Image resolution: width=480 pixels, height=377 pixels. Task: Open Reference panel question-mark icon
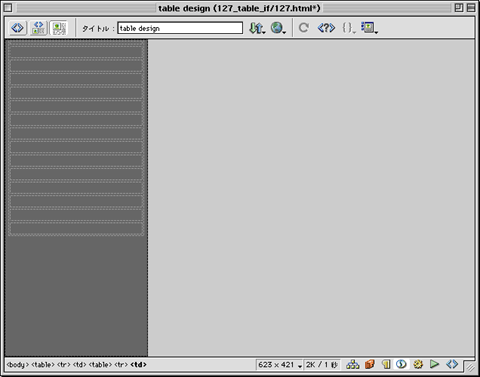326,28
